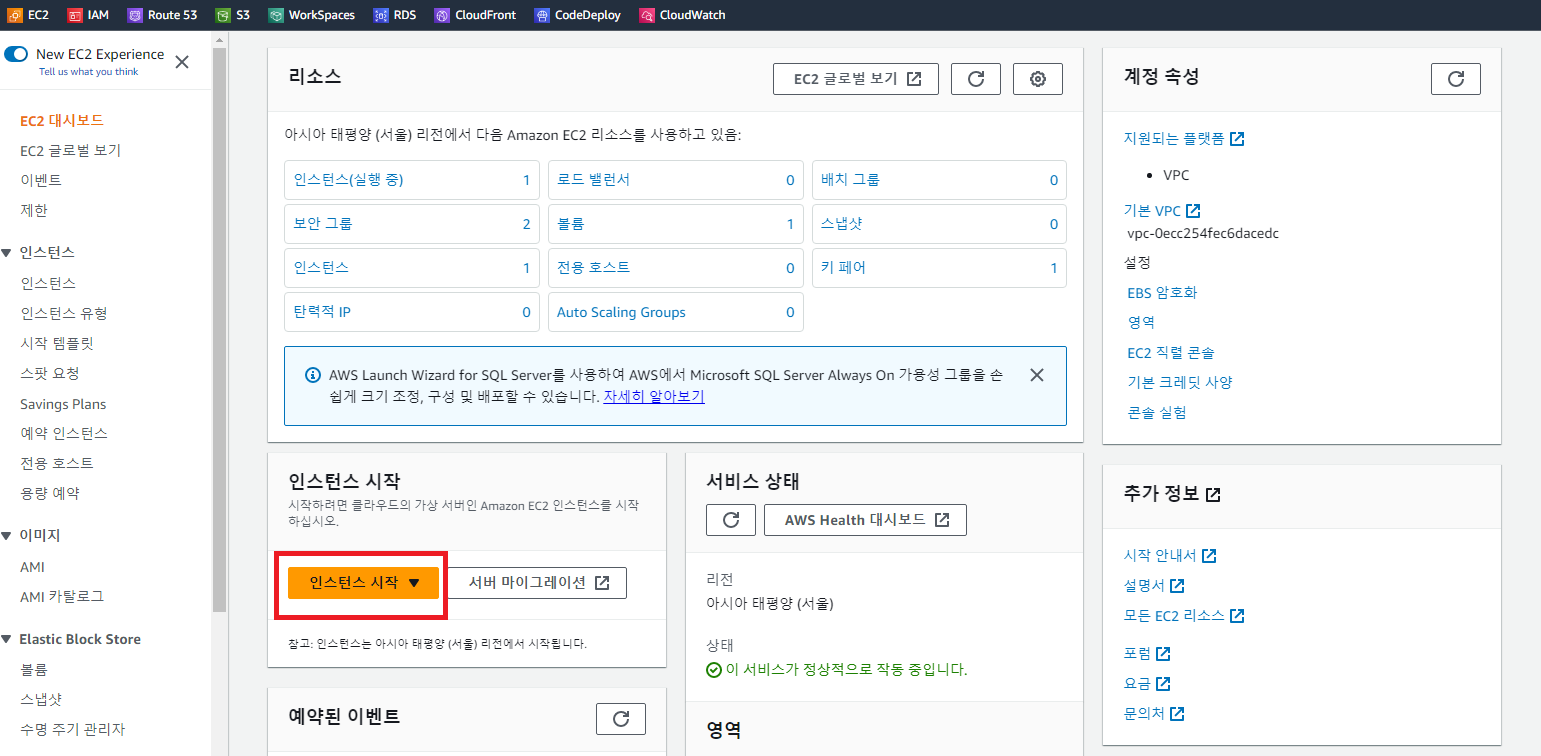The image size is (1541, 756).
Task: Open the CodeDeploy service shortcut
Action: point(577,15)
